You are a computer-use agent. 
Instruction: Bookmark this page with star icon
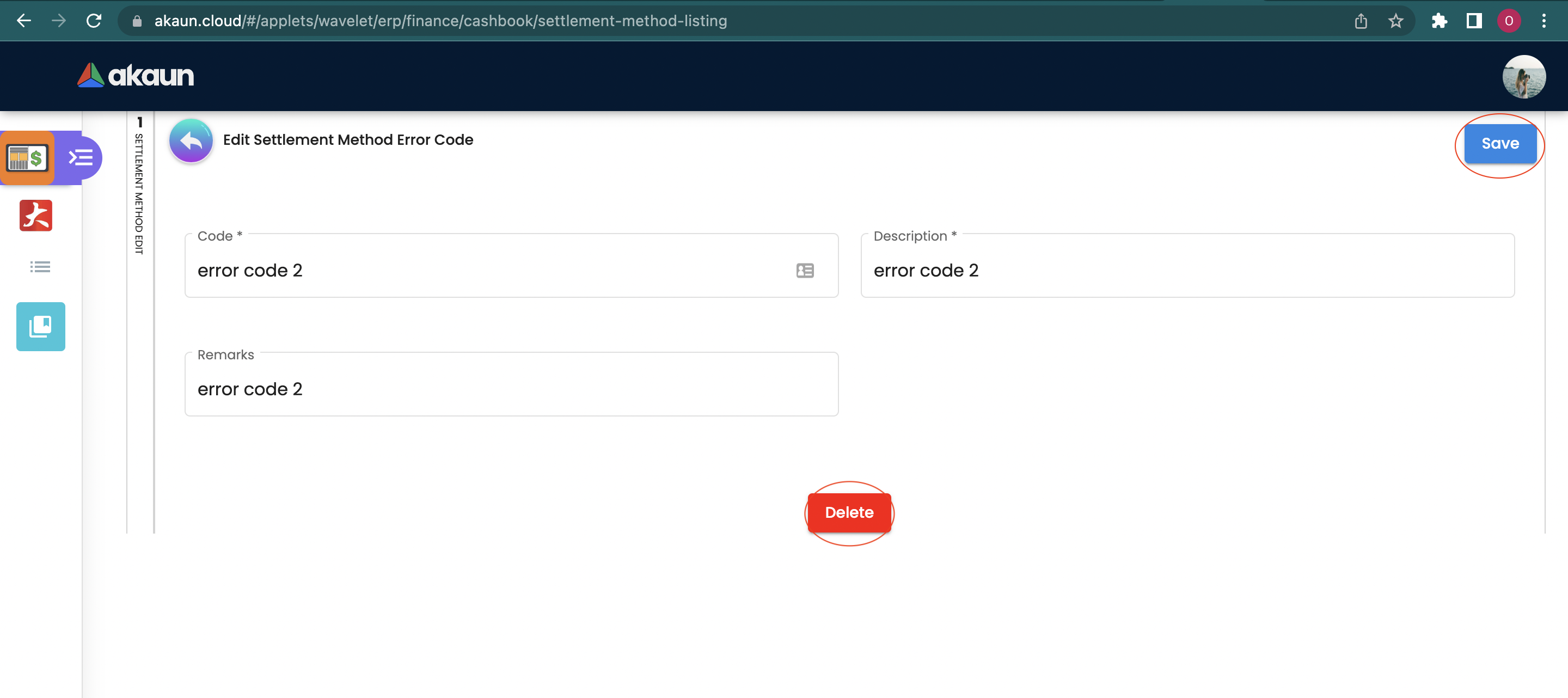(x=1395, y=21)
